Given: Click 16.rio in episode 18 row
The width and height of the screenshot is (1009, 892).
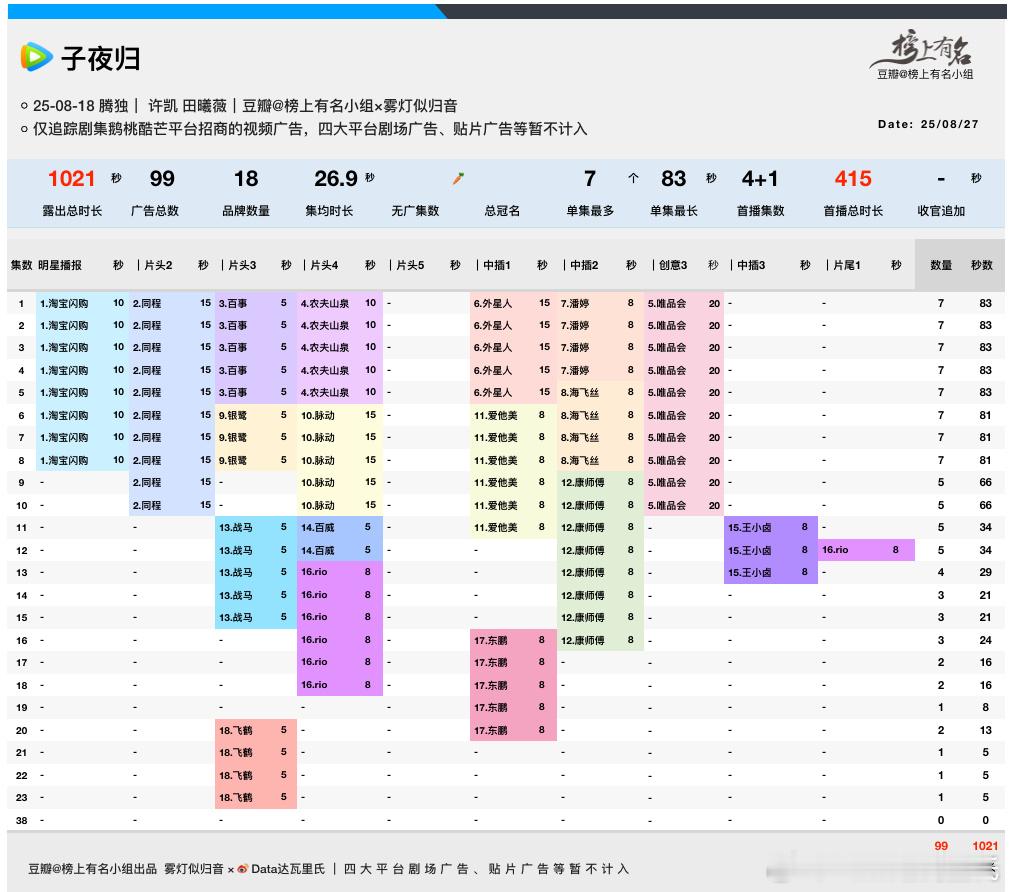Looking at the screenshot, I should point(314,685).
